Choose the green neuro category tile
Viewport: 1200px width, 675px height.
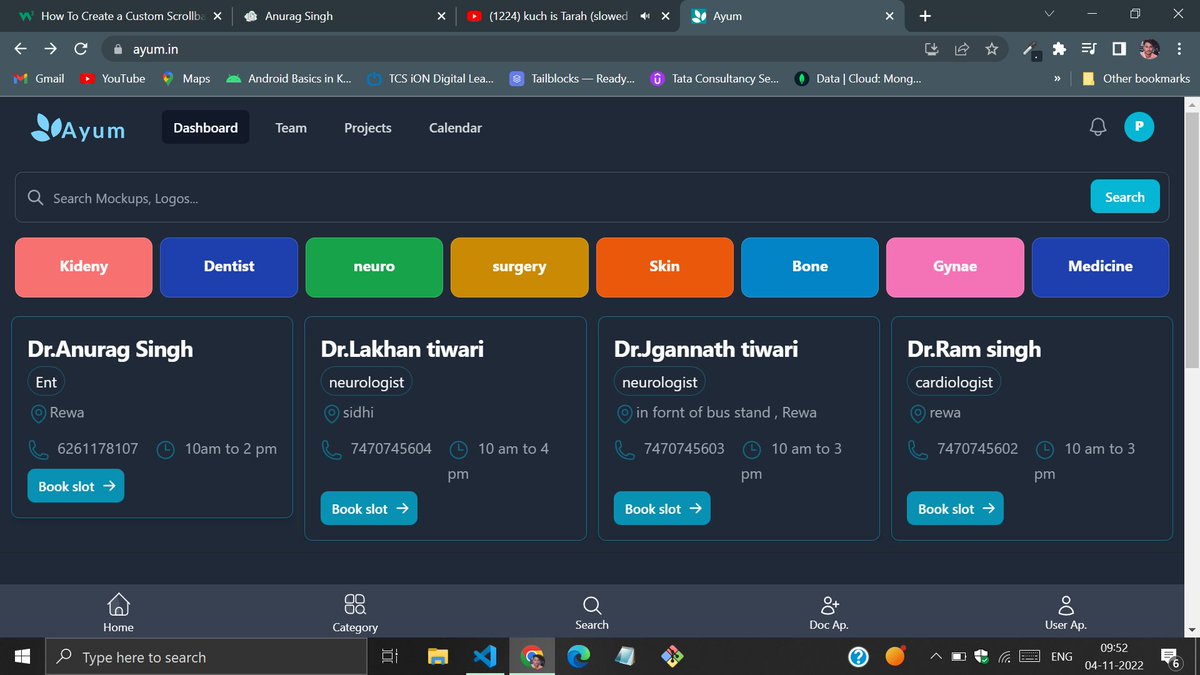(x=374, y=267)
